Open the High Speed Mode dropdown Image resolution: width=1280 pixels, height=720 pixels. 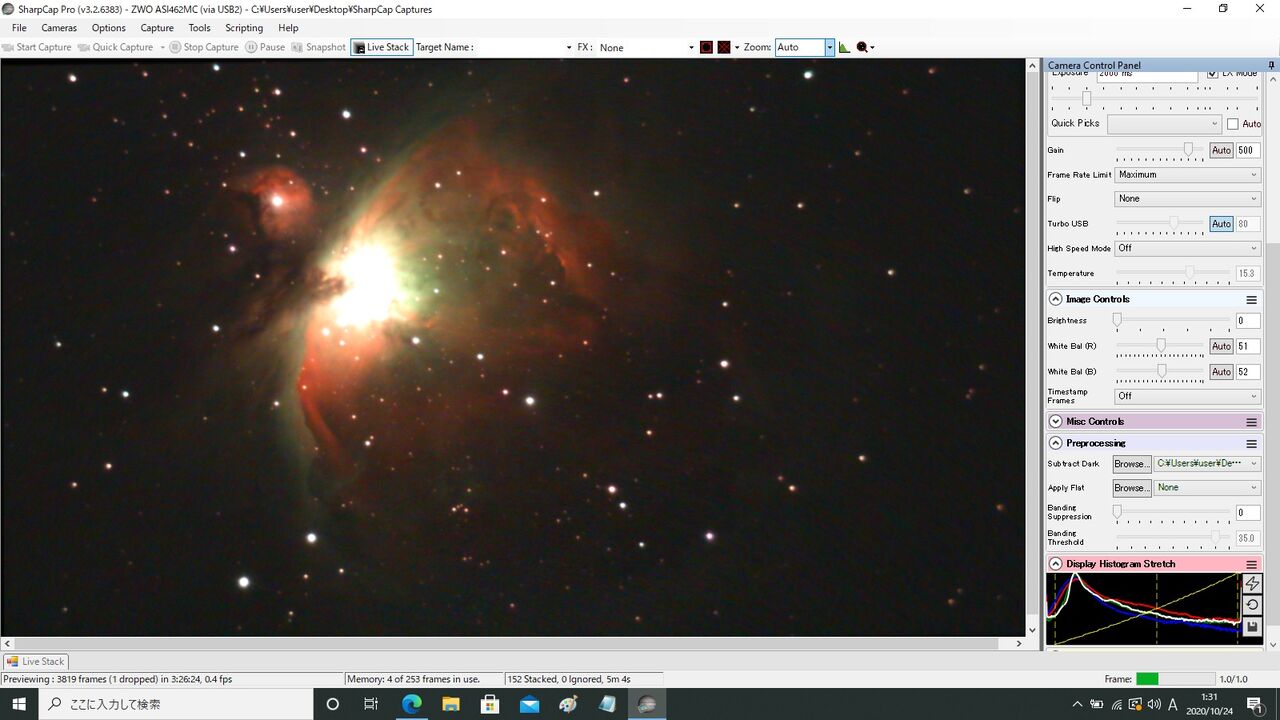[1188, 248]
